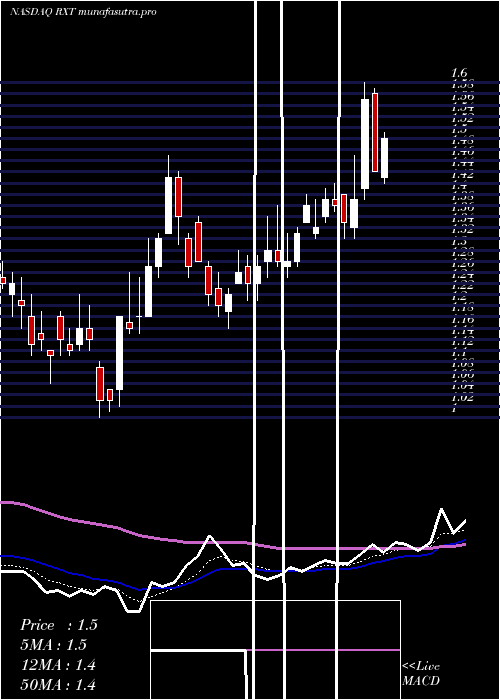Click the 1.02 price axis label
500x700 pixels.
click(x=462, y=397)
